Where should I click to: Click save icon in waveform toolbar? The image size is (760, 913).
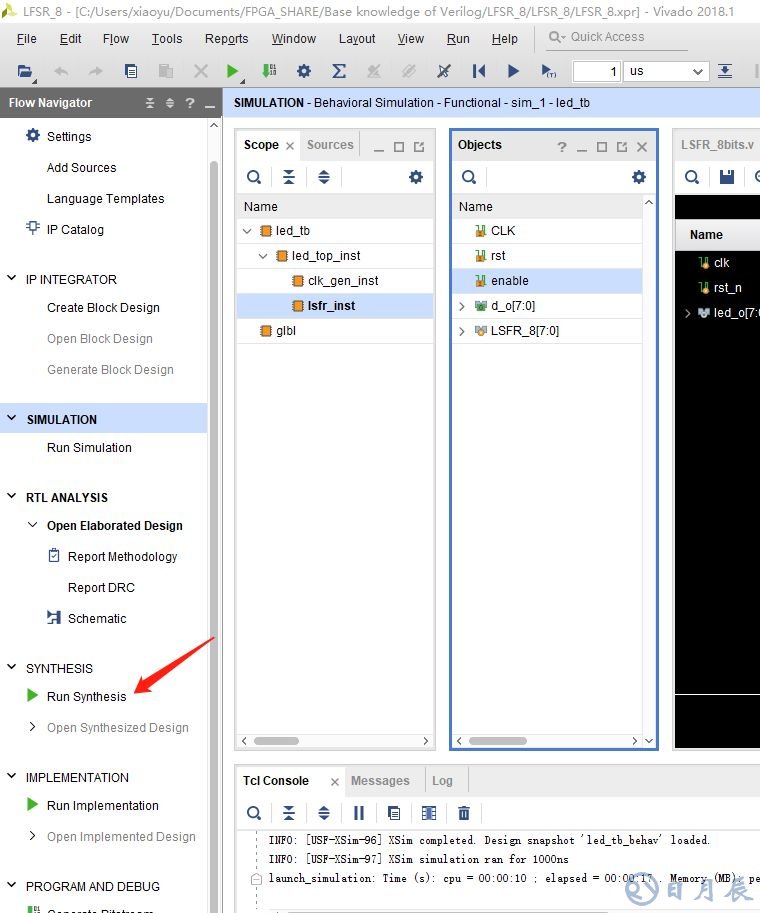[x=727, y=177]
